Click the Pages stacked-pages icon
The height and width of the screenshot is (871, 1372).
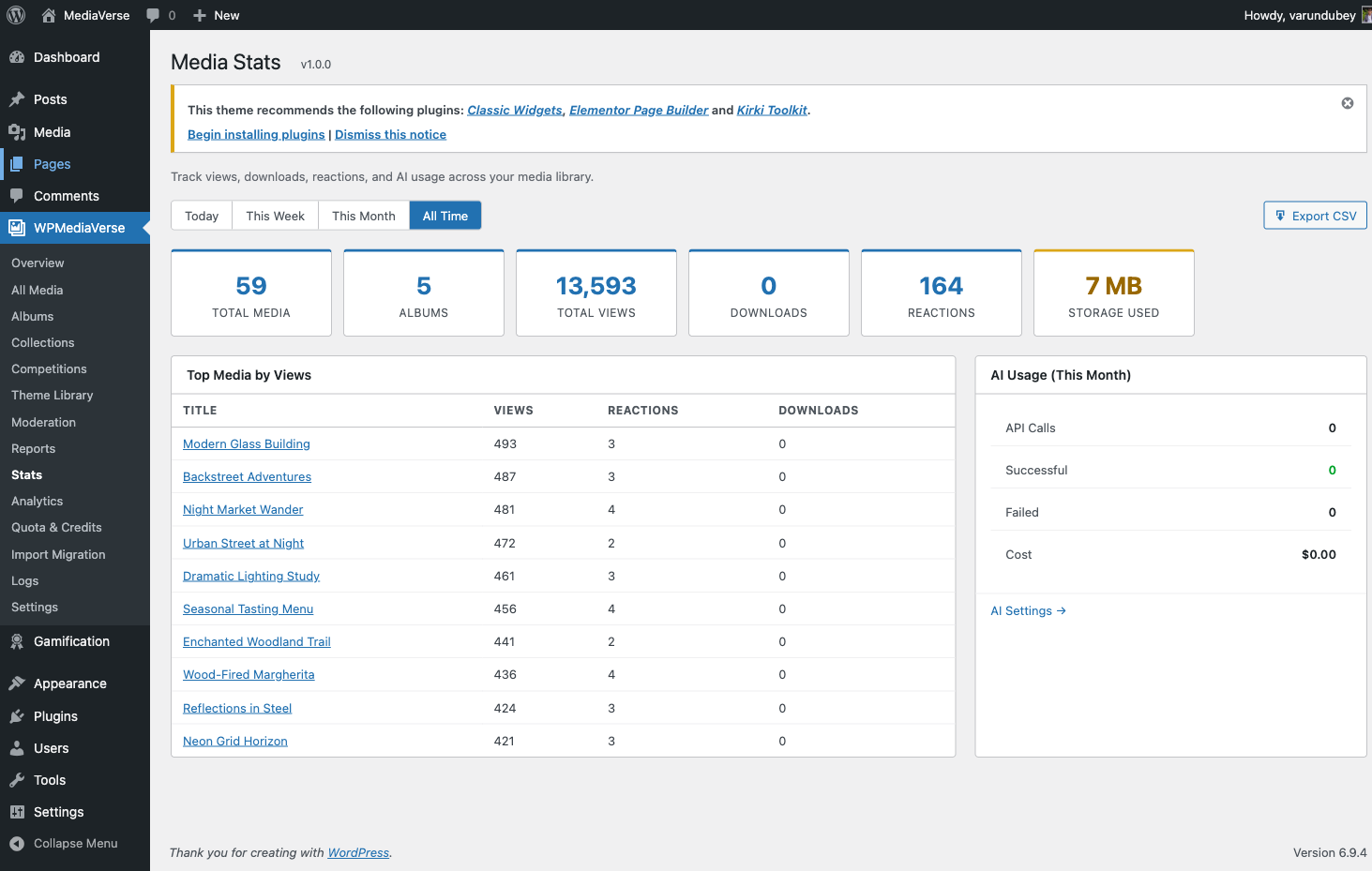click(19, 164)
